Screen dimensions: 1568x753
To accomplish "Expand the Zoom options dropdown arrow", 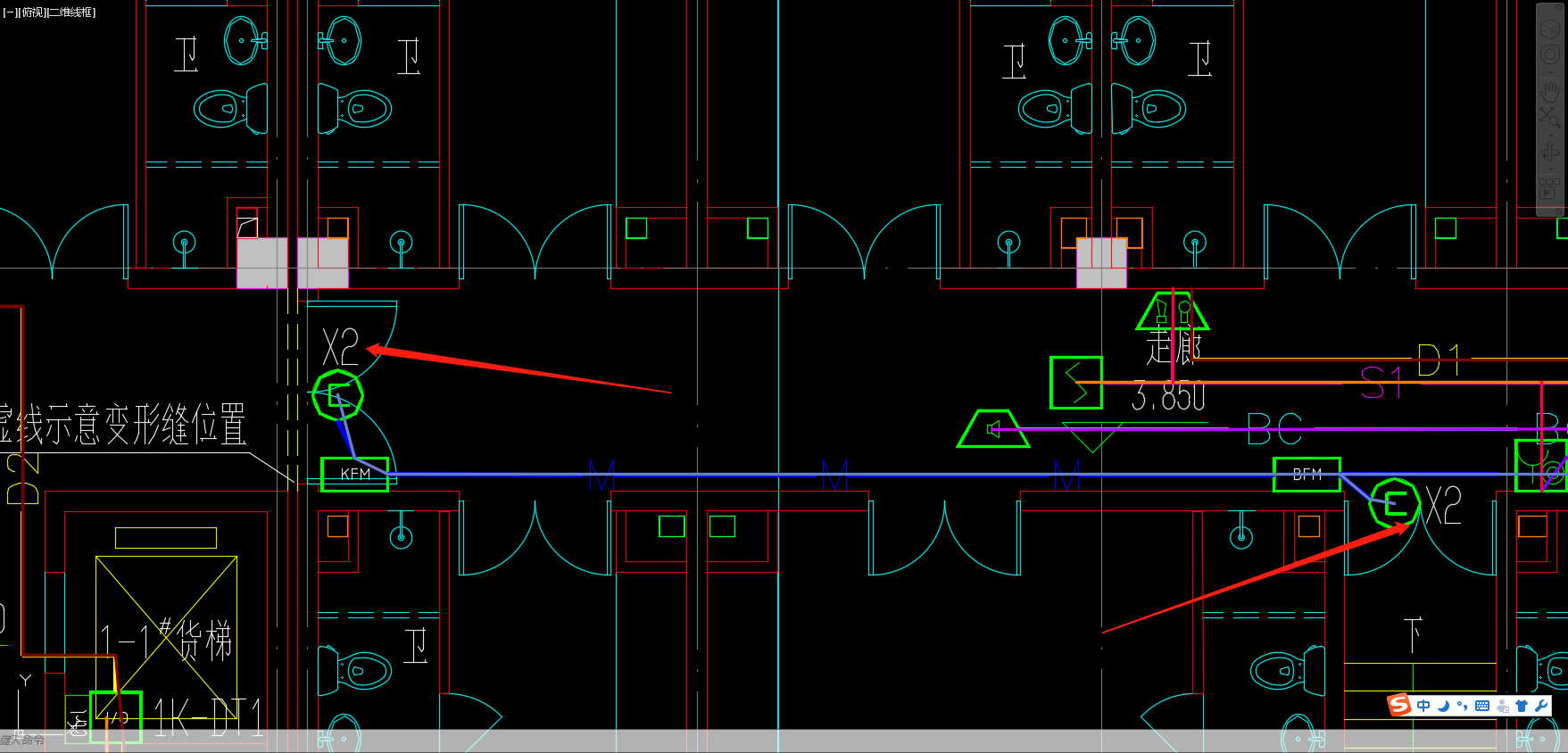I will (x=1550, y=133).
